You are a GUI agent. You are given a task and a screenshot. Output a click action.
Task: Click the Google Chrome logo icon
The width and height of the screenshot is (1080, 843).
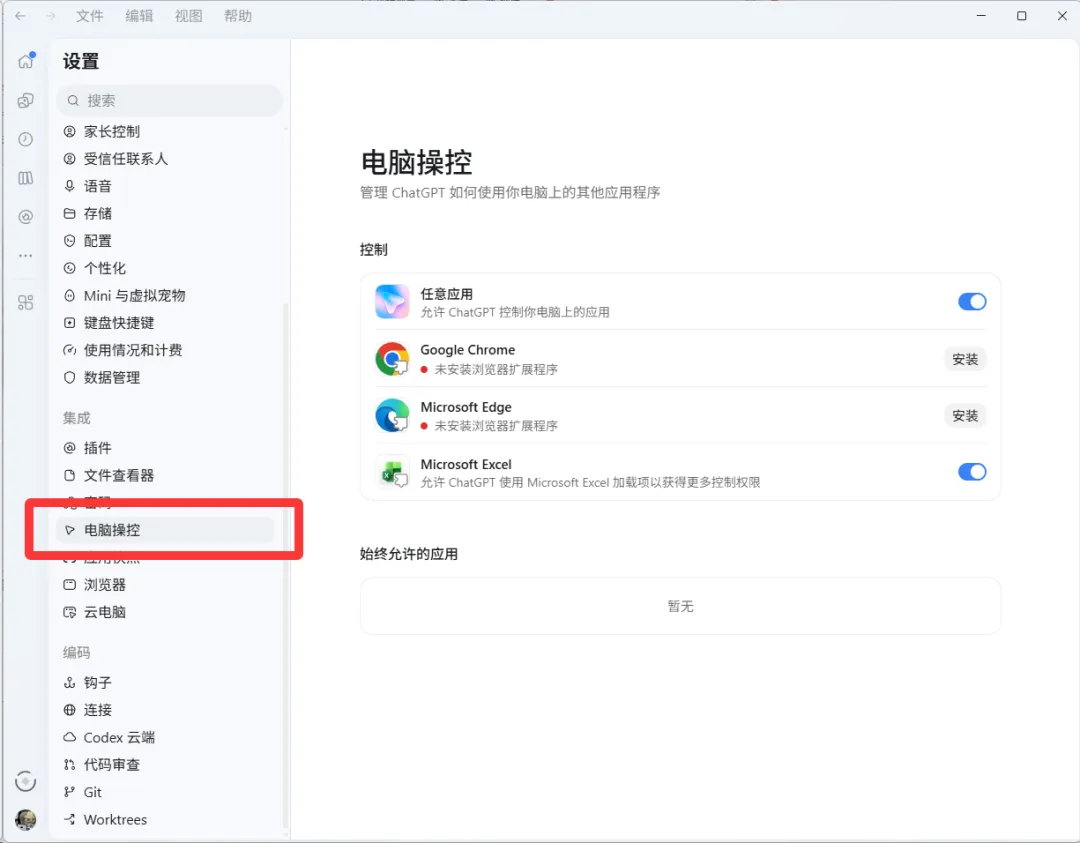click(392, 359)
